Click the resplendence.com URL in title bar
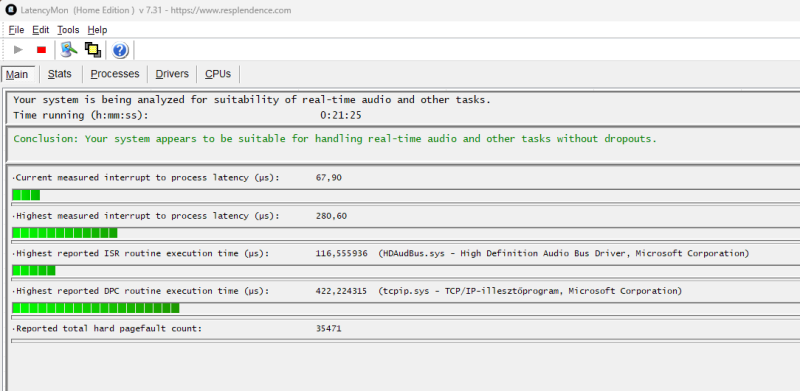The height and width of the screenshot is (391, 800). pyautogui.click(x=231, y=10)
